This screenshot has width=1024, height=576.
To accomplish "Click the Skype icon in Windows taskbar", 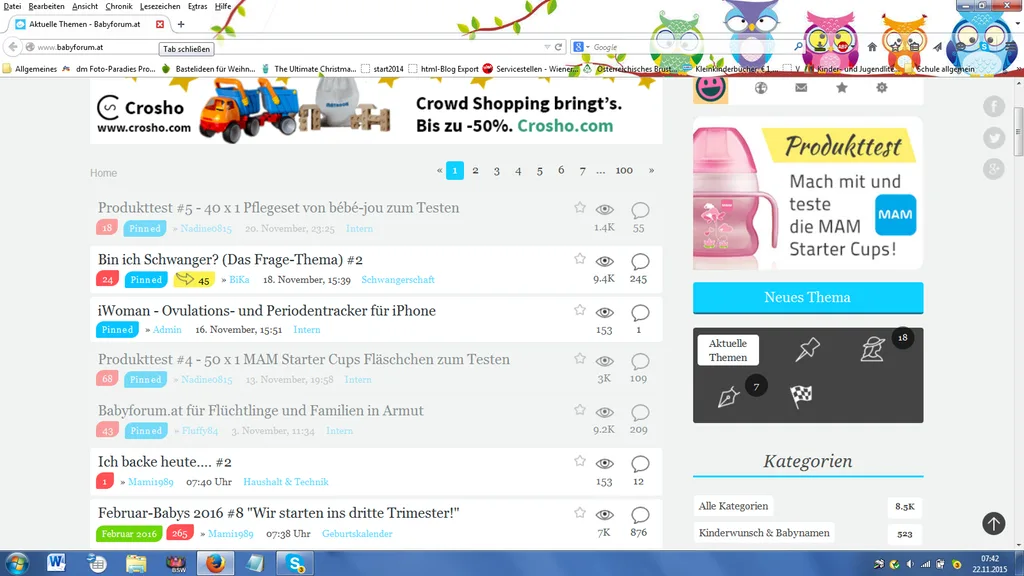I will 295,563.
